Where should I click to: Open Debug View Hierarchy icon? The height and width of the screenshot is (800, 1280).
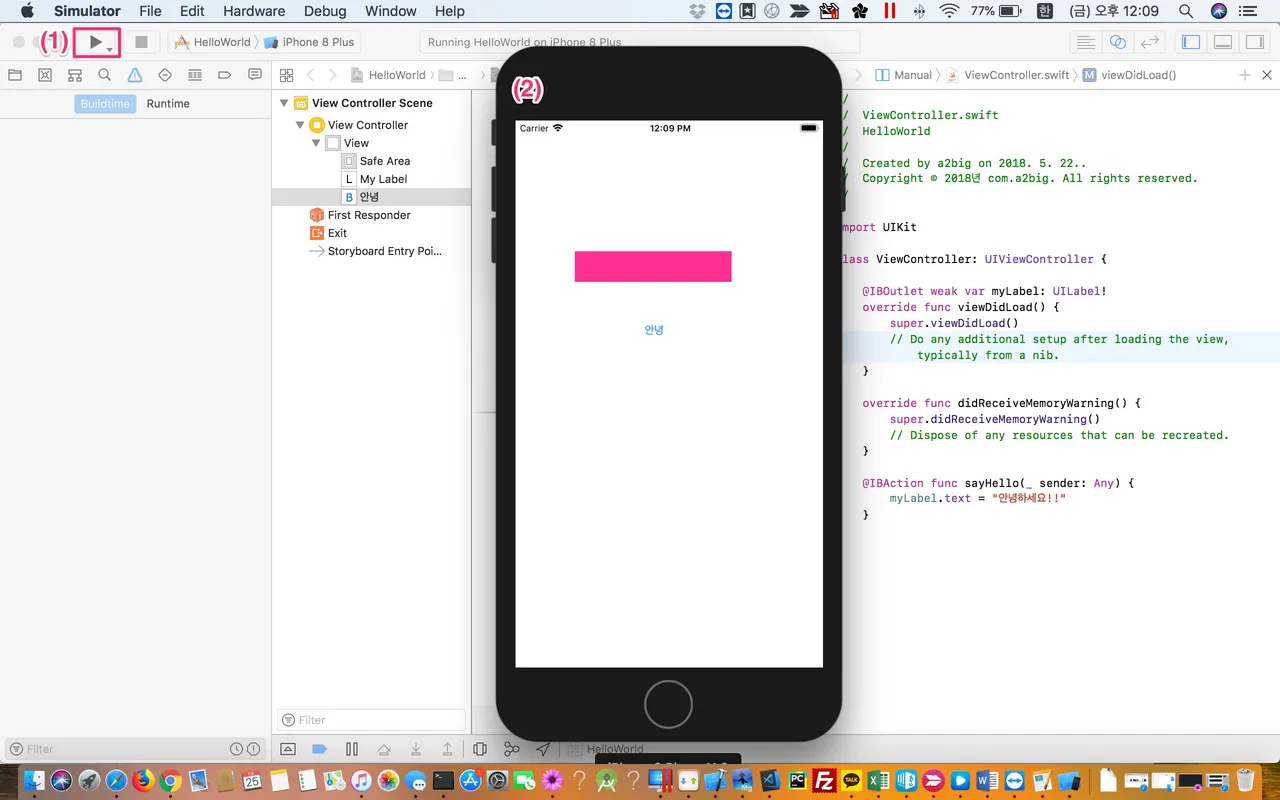[480, 749]
